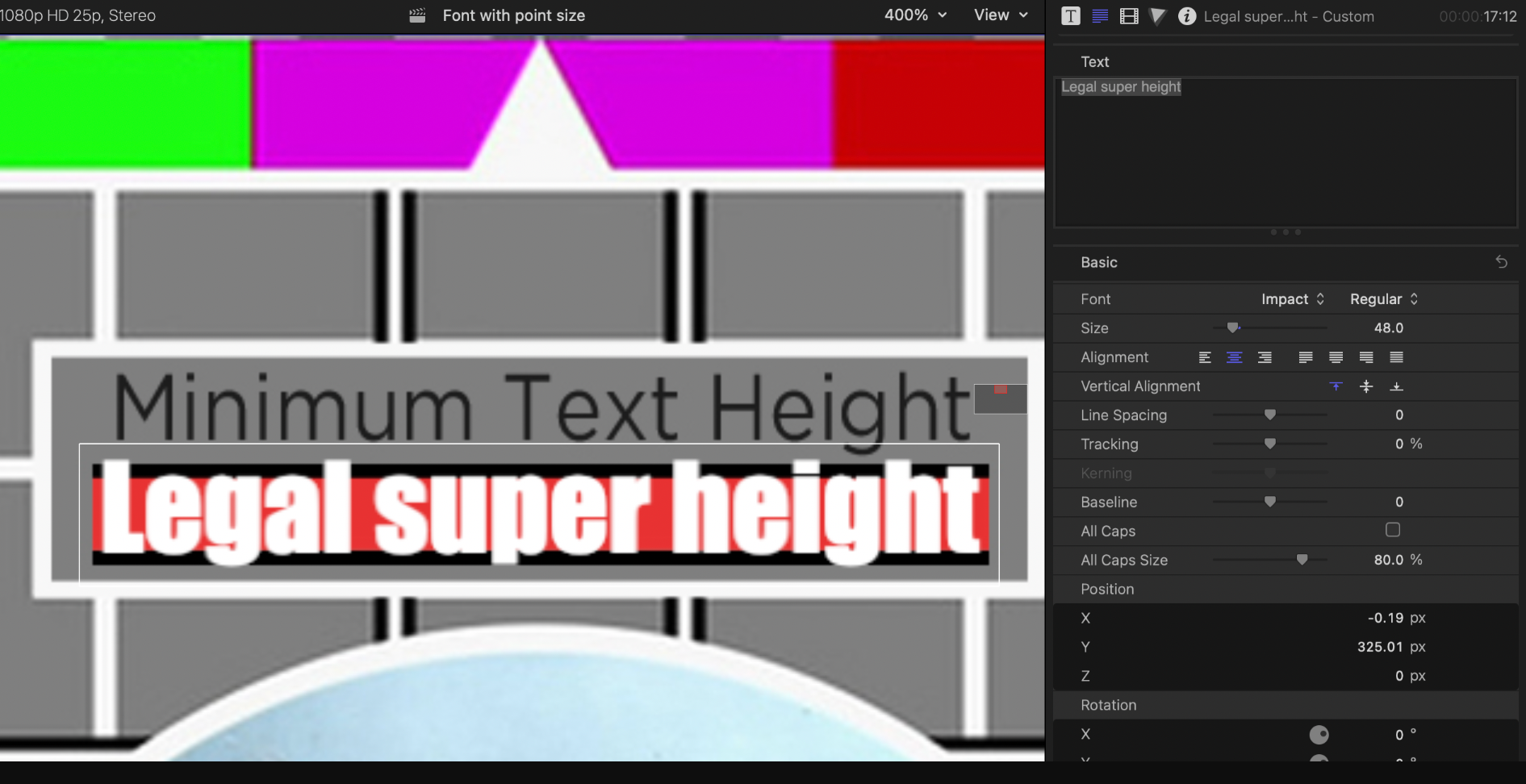Screen dimensions: 1526x784
Task: Align text left
Action: coord(1205,357)
